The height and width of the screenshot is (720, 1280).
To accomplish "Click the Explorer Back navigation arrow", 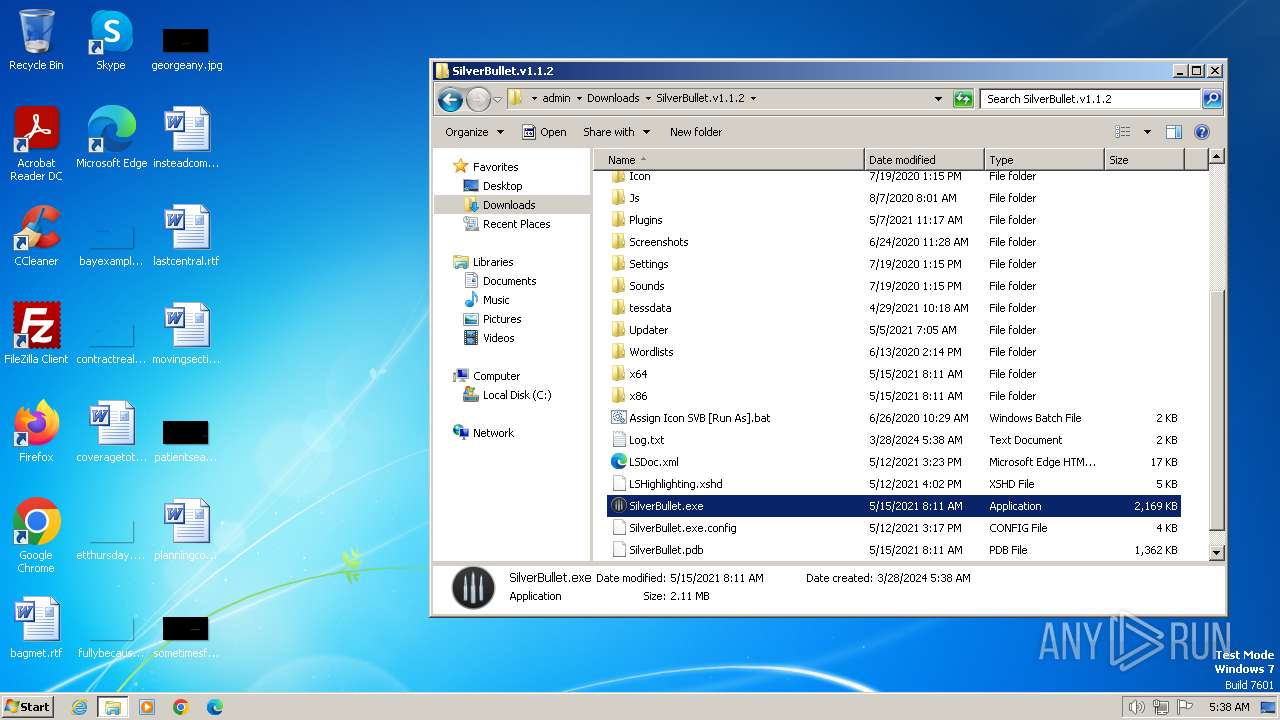I will point(450,99).
